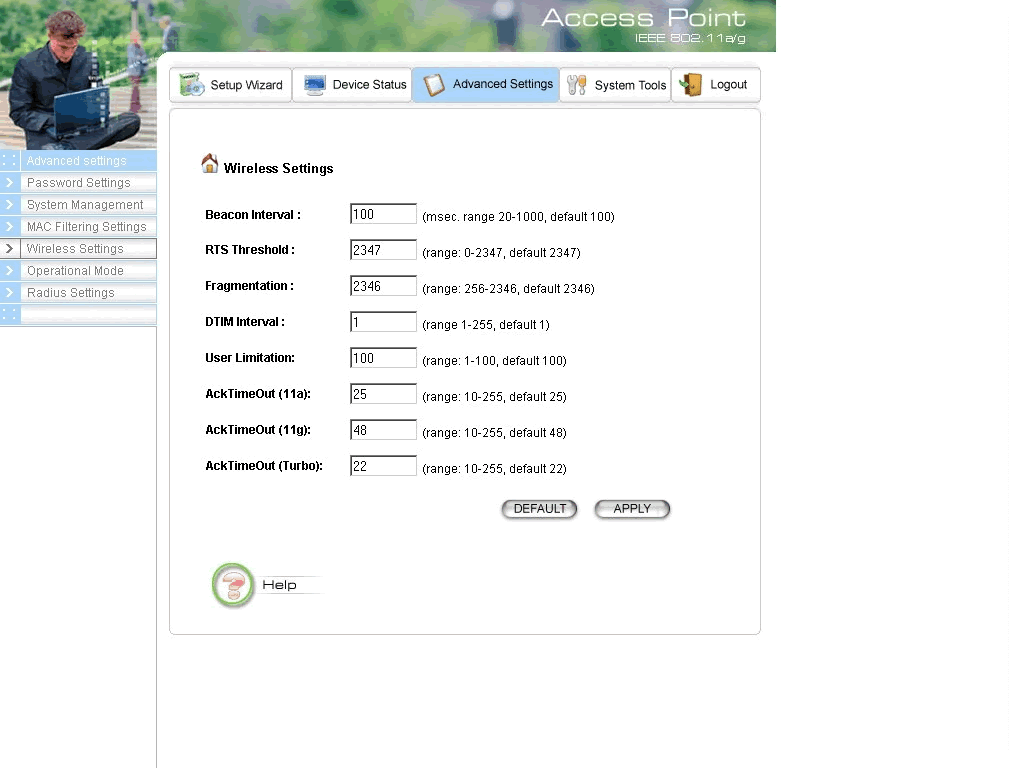Click the arrow beside Wireless Settings menu item
The width and height of the screenshot is (1009, 768).
pos(10,248)
